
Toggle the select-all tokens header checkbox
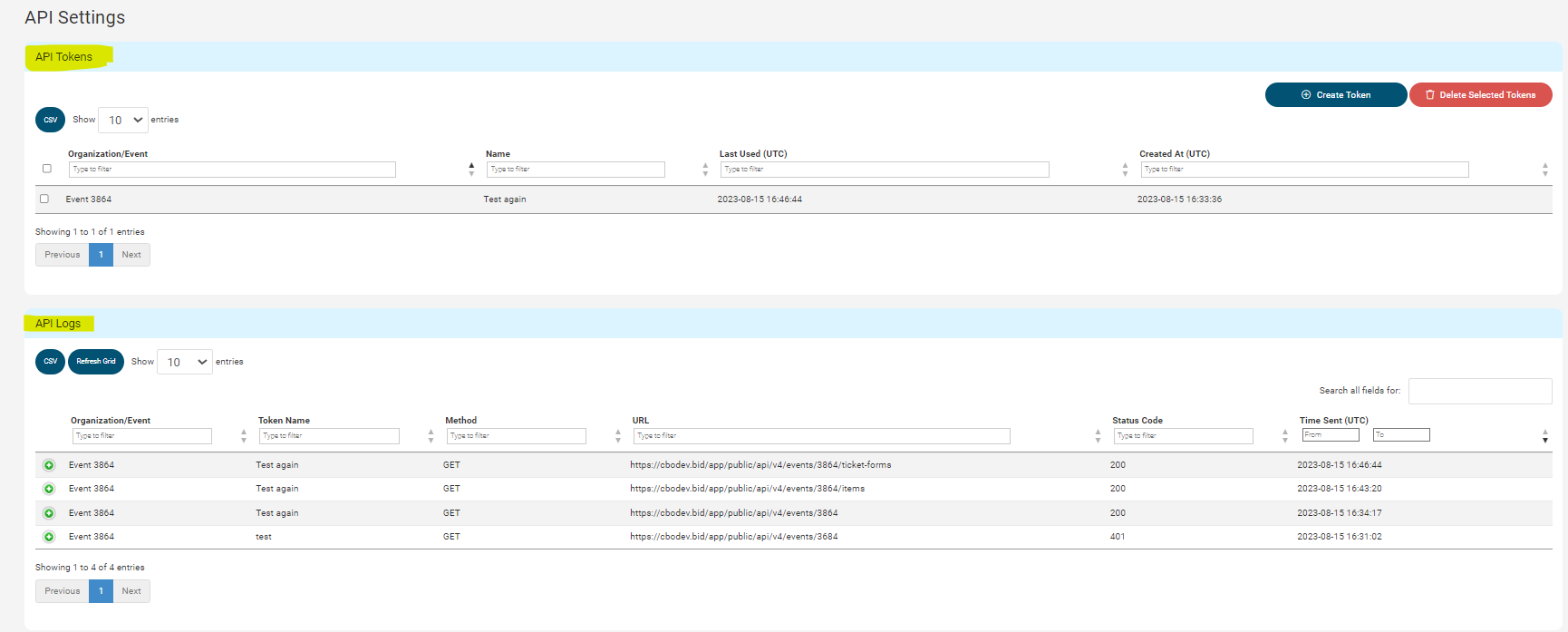click(x=47, y=169)
